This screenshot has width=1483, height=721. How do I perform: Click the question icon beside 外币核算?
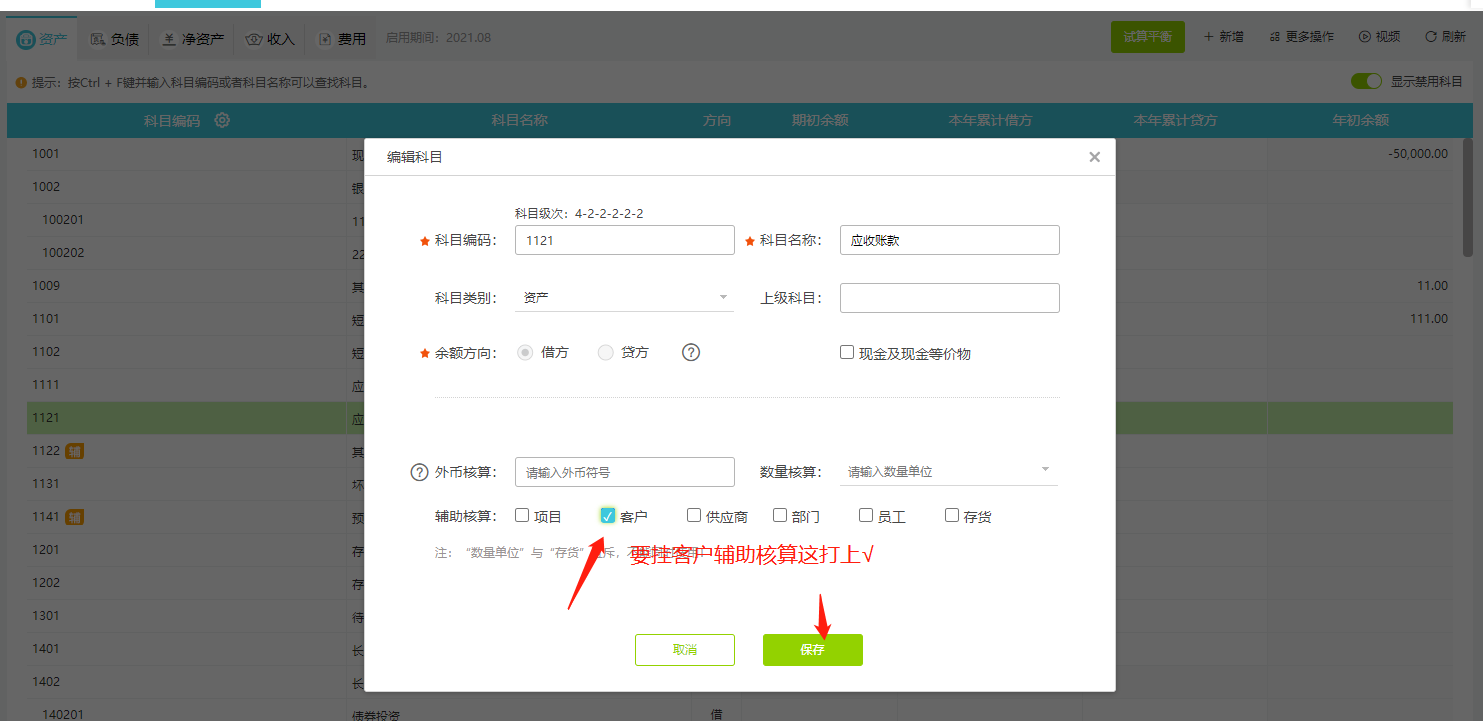coord(419,472)
